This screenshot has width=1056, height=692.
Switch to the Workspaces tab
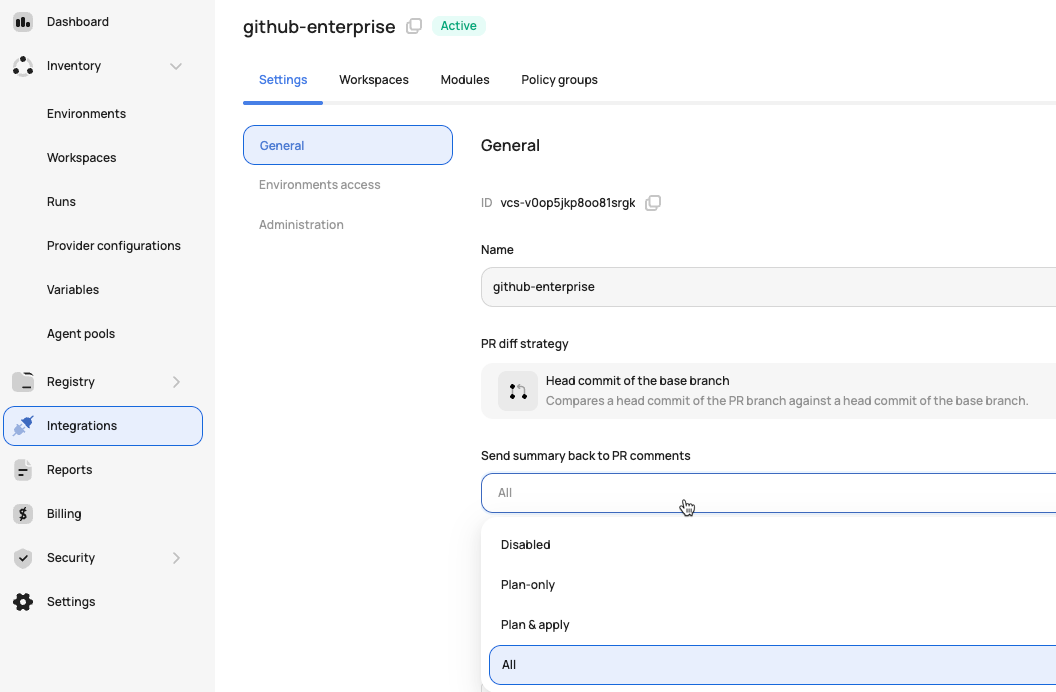tap(374, 79)
